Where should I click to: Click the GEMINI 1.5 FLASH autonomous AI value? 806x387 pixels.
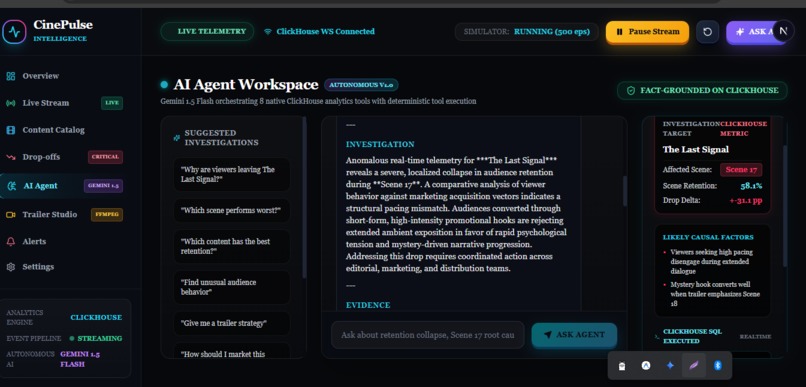coord(80,359)
